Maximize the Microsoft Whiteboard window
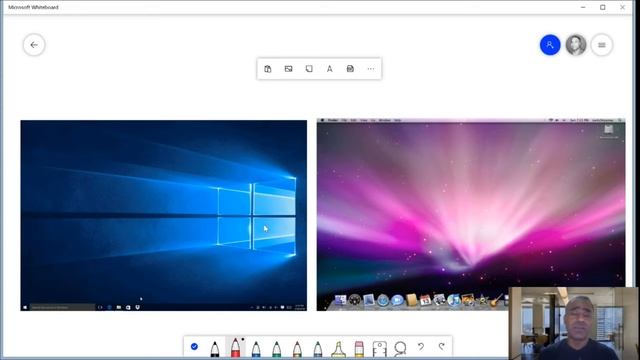The image size is (640, 360). (x=602, y=7)
